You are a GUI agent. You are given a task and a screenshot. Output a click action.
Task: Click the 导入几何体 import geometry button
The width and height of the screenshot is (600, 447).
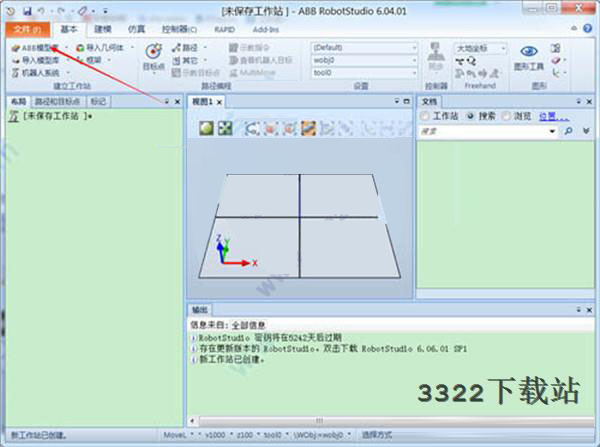point(100,47)
